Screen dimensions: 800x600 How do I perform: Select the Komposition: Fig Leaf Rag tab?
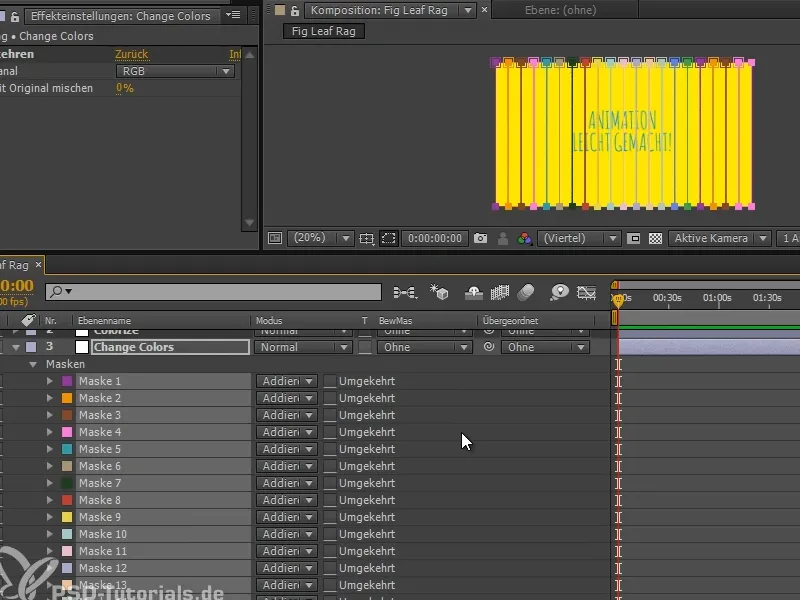click(x=379, y=10)
